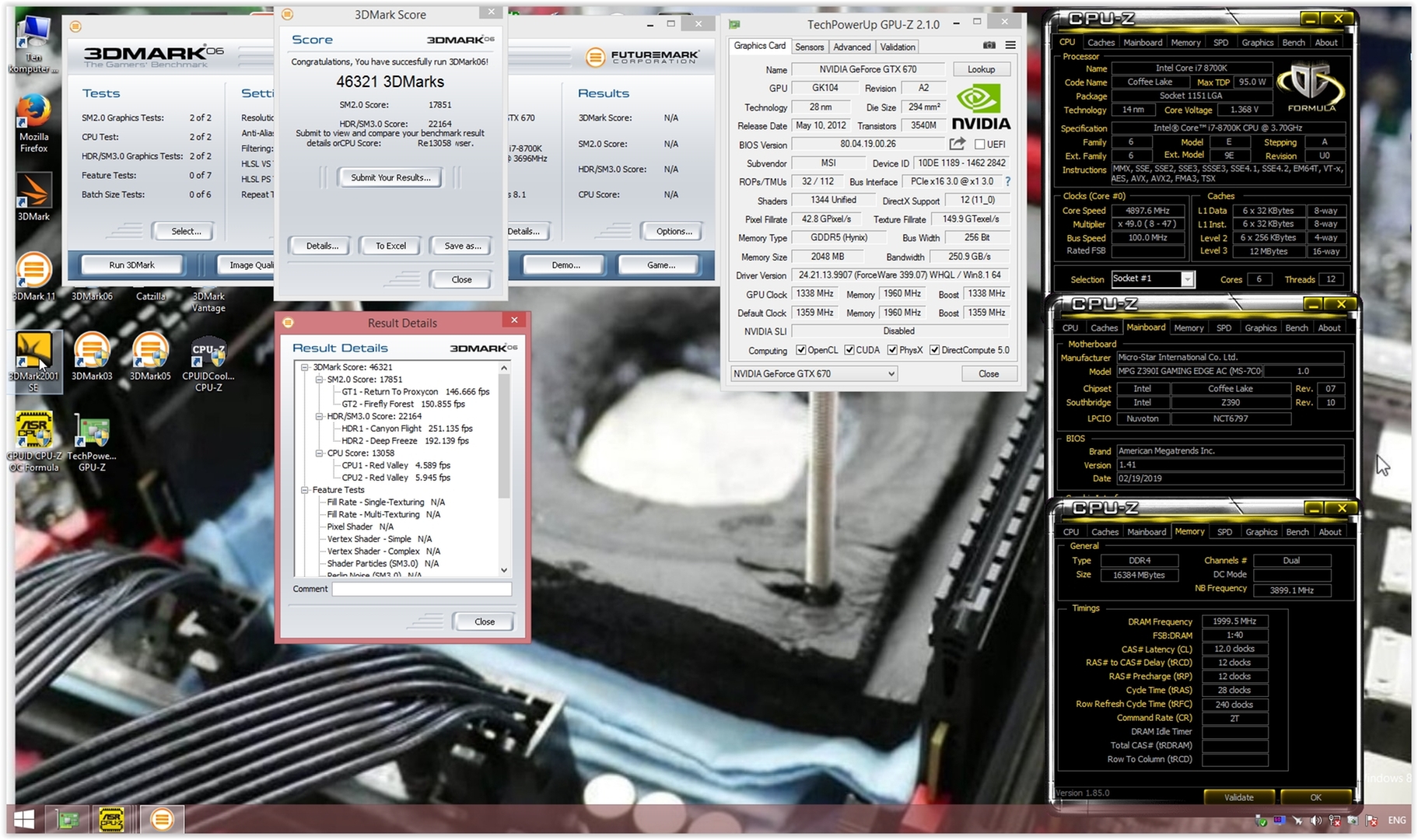Click the ENG language indicator
Image resolution: width=1418 pixels, height=840 pixels.
click(x=1397, y=821)
